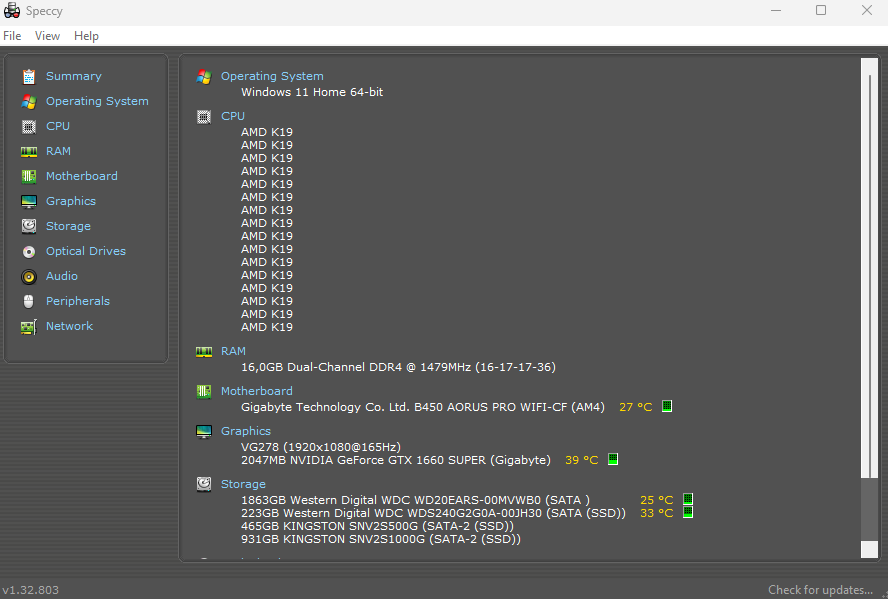
Task: Select Audio in the sidebar
Action: 62,276
